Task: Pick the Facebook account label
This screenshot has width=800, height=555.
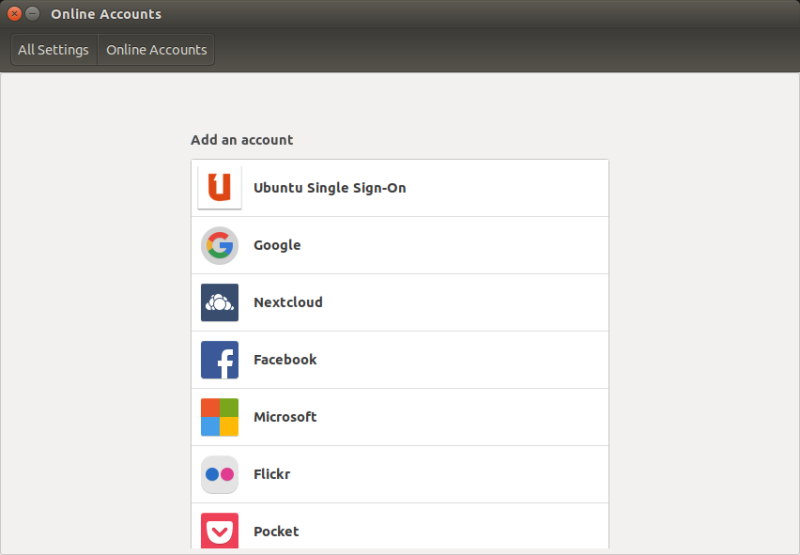Action: click(x=285, y=360)
